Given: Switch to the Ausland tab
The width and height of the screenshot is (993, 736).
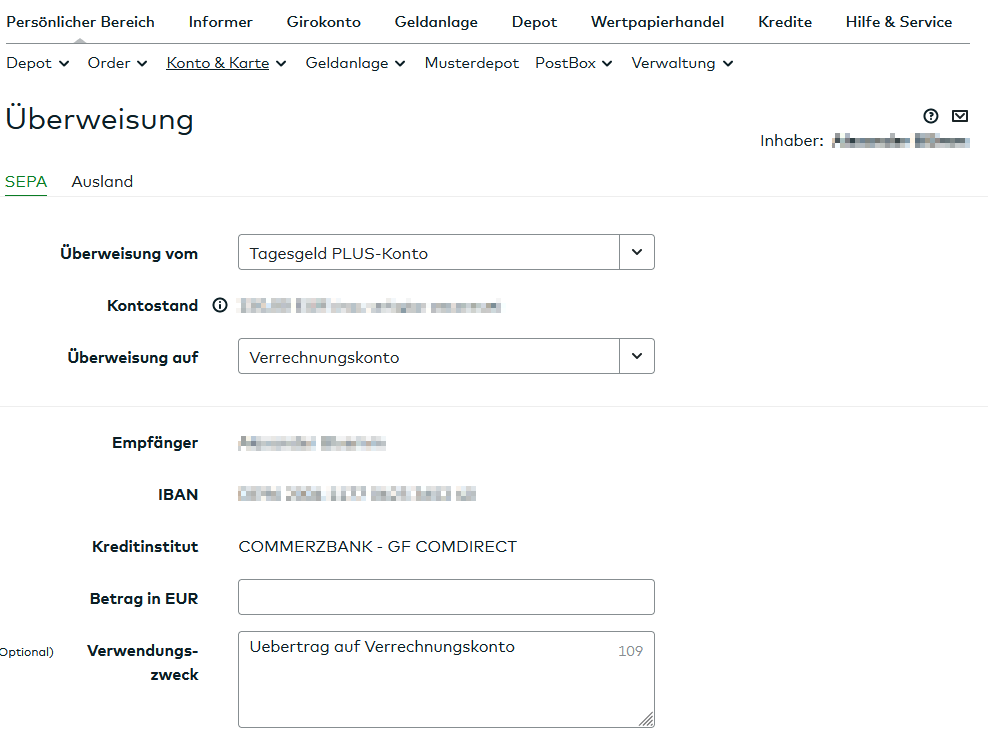Looking at the screenshot, I should (x=102, y=181).
